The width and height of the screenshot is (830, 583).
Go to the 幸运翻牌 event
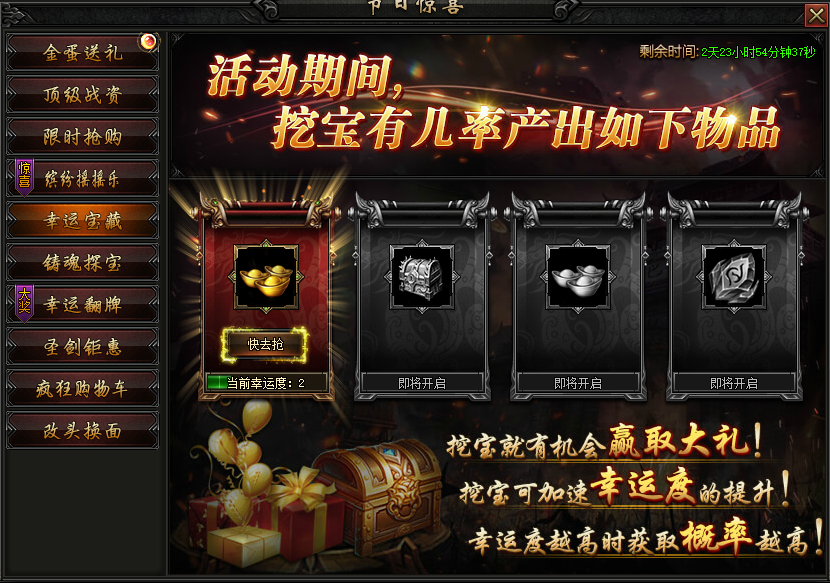(x=83, y=304)
